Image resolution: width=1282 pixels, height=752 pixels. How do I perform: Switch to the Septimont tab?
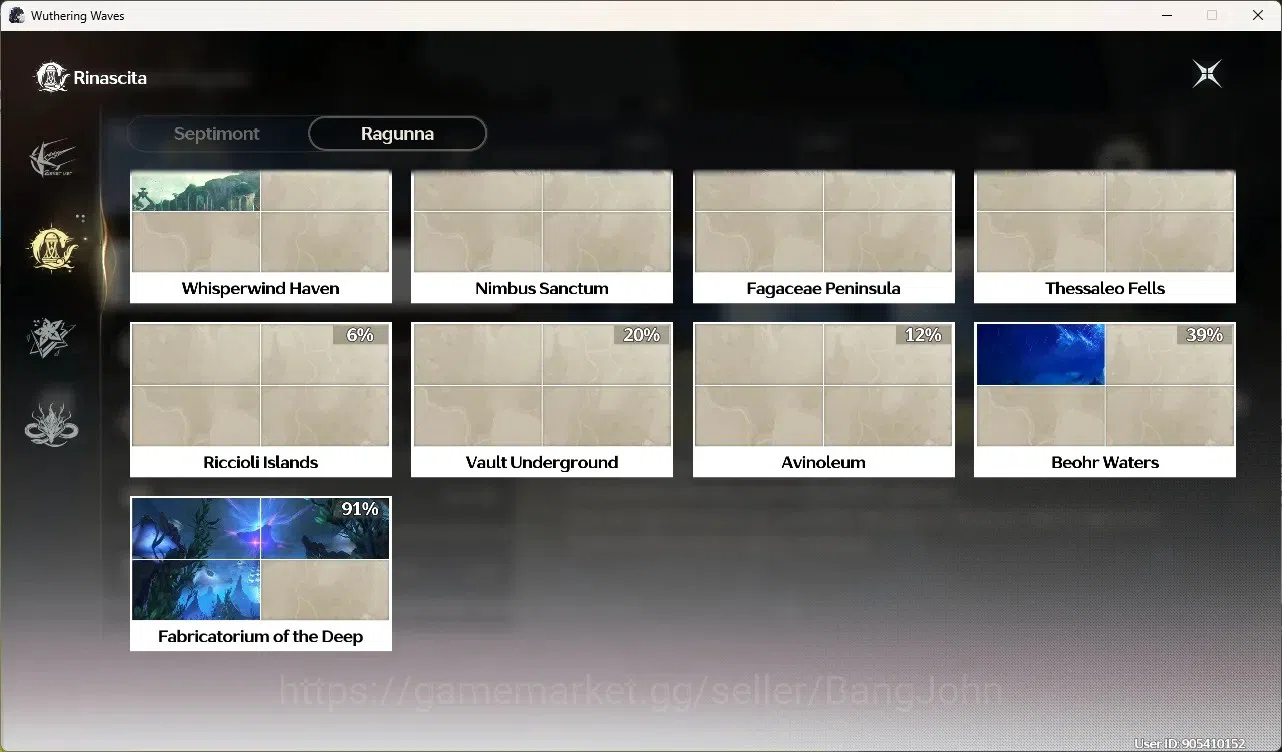click(x=217, y=133)
